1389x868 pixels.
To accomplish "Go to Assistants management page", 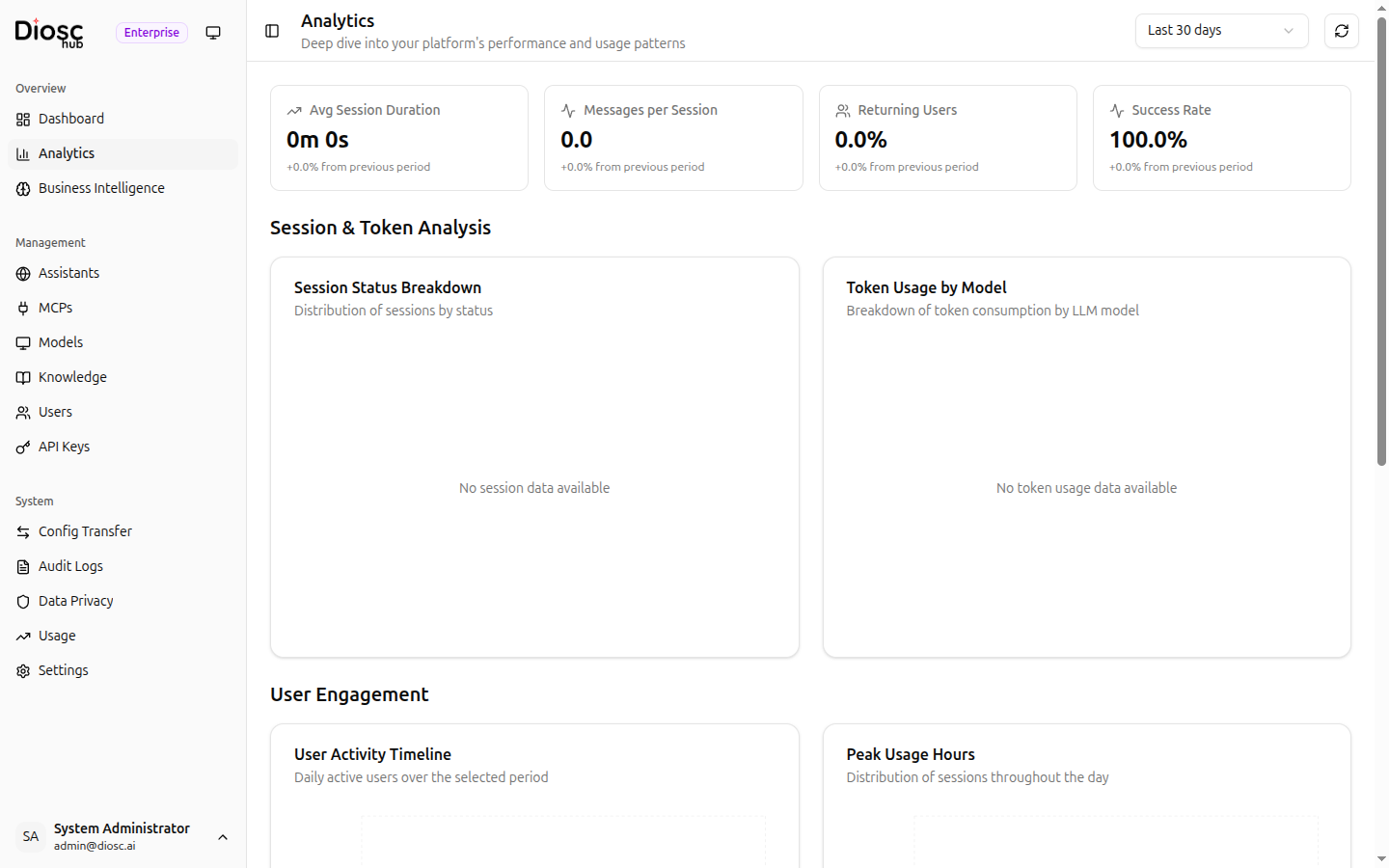I will [123, 274].
